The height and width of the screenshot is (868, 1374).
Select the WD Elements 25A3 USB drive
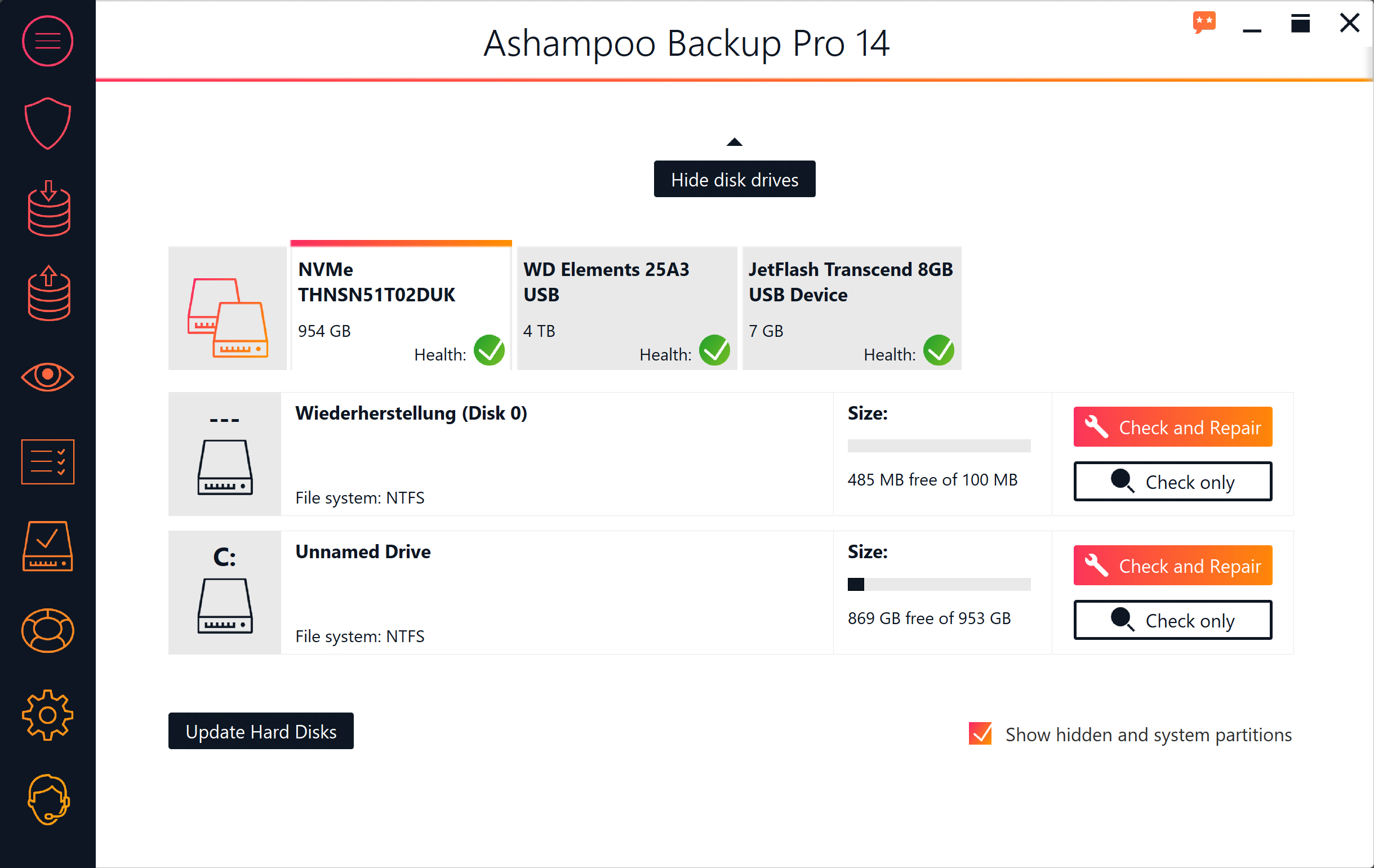coord(621,305)
